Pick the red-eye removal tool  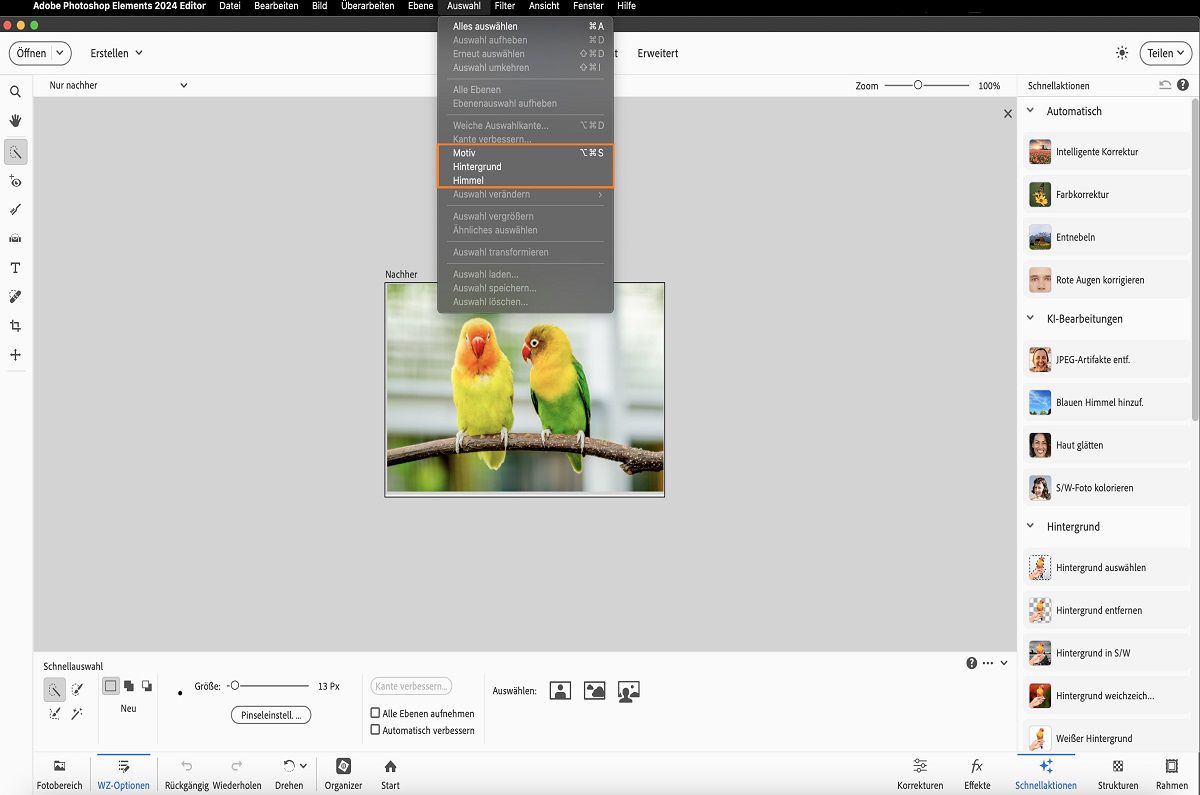point(15,181)
